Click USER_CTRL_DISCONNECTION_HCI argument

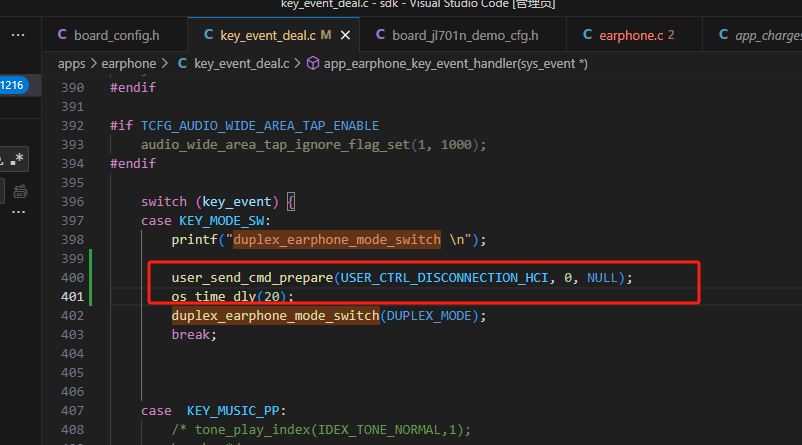tap(444, 278)
